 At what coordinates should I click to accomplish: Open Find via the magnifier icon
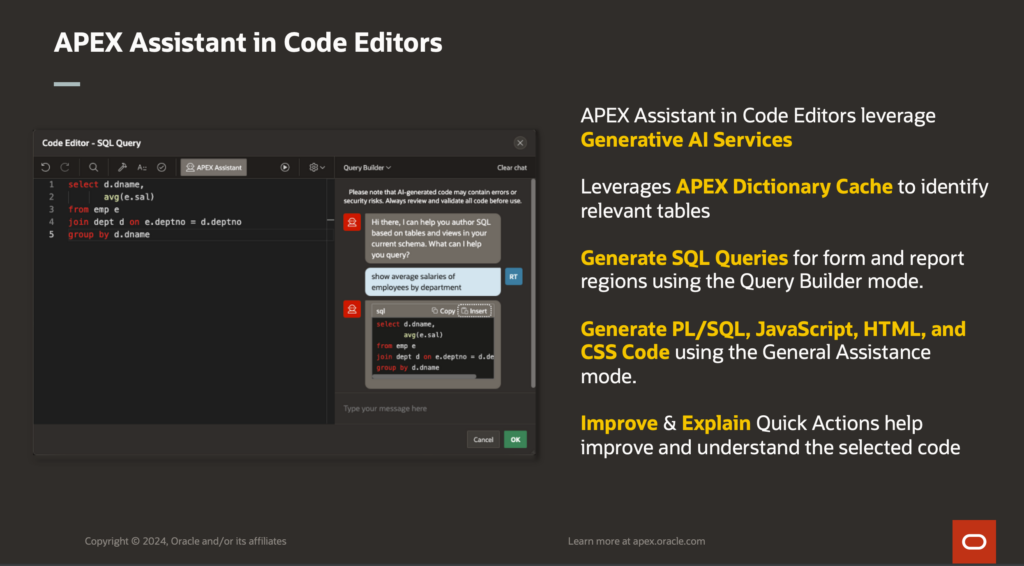click(x=93, y=167)
